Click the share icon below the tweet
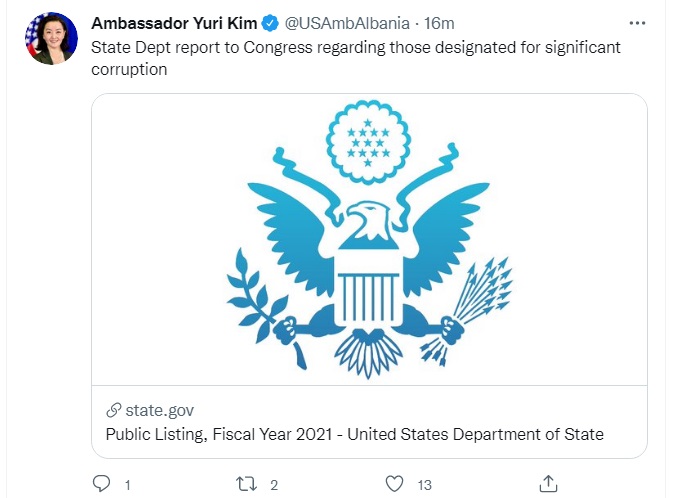680x498 pixels. (548, 484)
